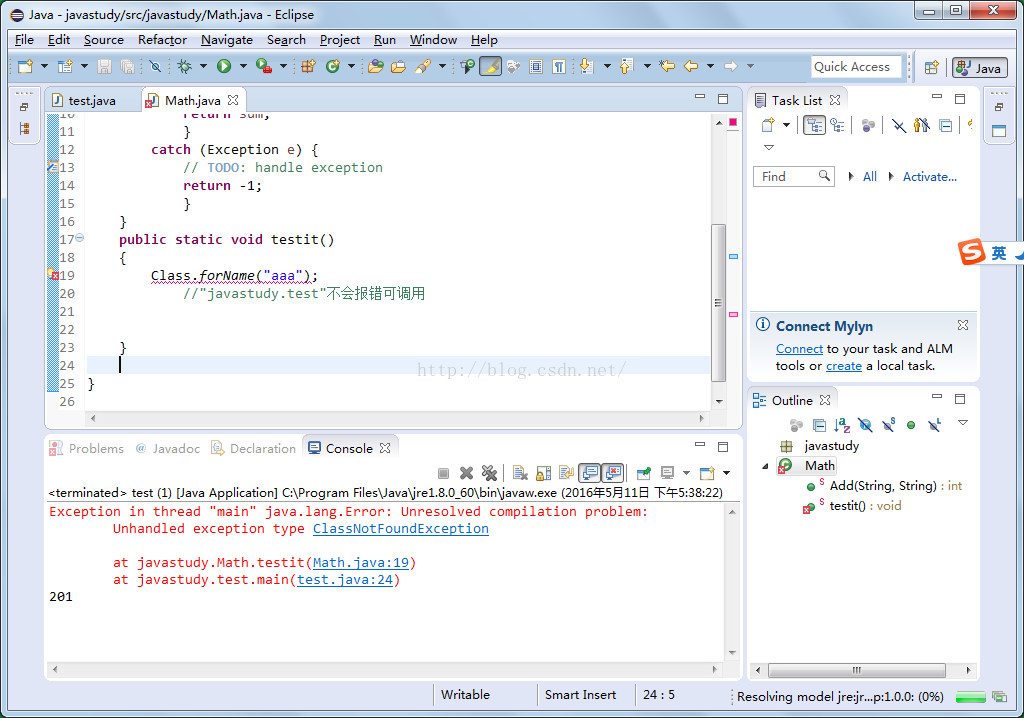Click the Skip All Breakpoints toolbar icon
Image resolution: width=1024 pixels, height=718 pixels.
[x=155, y=66]
